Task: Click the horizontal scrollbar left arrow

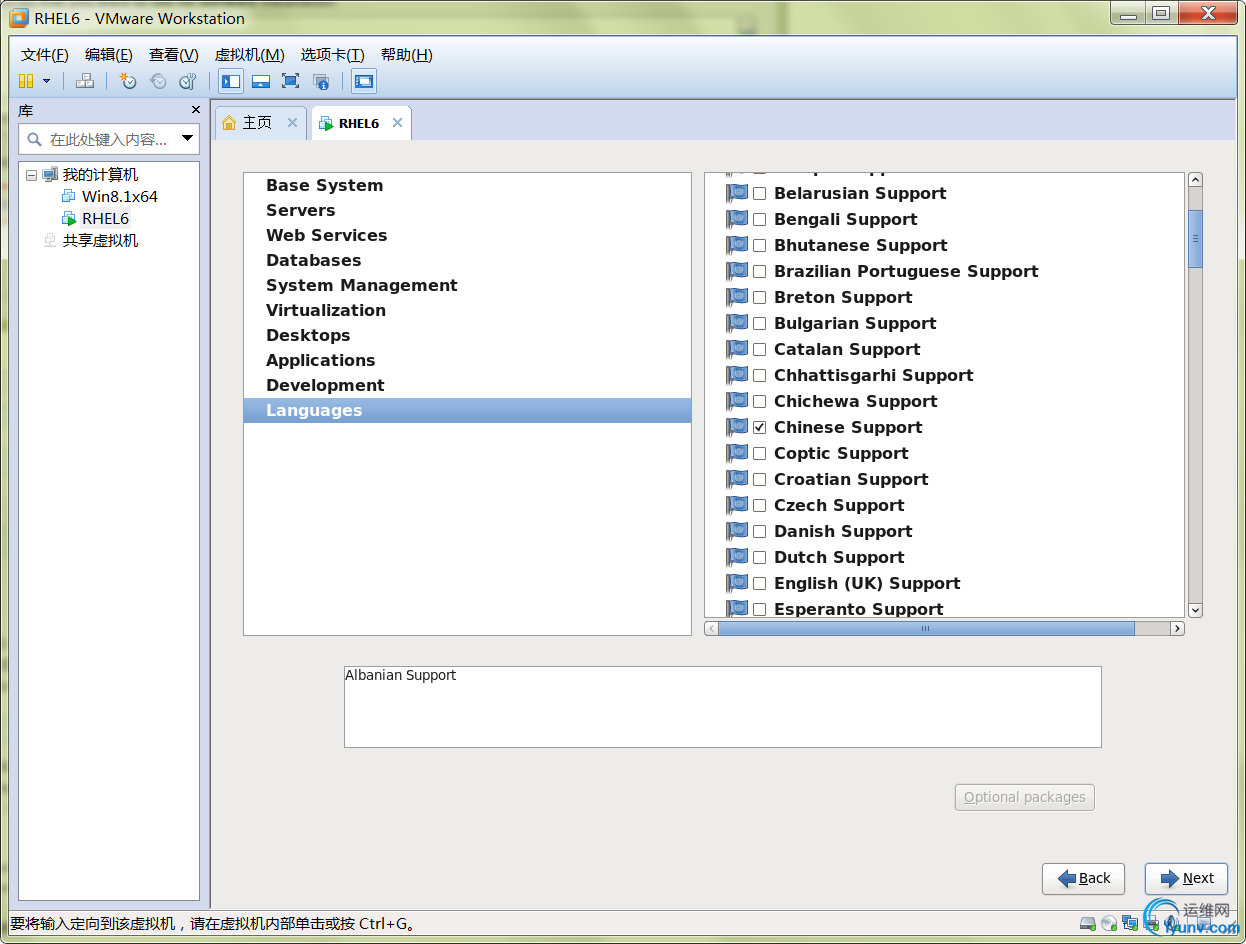Action: tap(711, 628)
